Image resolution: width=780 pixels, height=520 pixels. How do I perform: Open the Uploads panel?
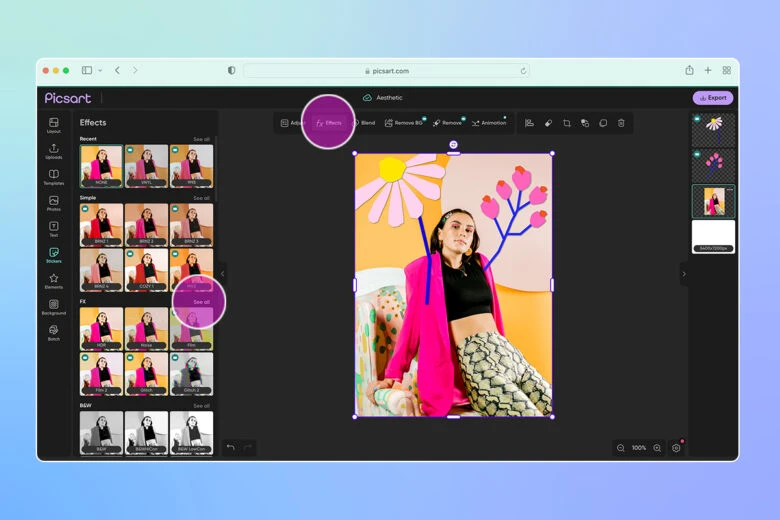tap(53, 151)
